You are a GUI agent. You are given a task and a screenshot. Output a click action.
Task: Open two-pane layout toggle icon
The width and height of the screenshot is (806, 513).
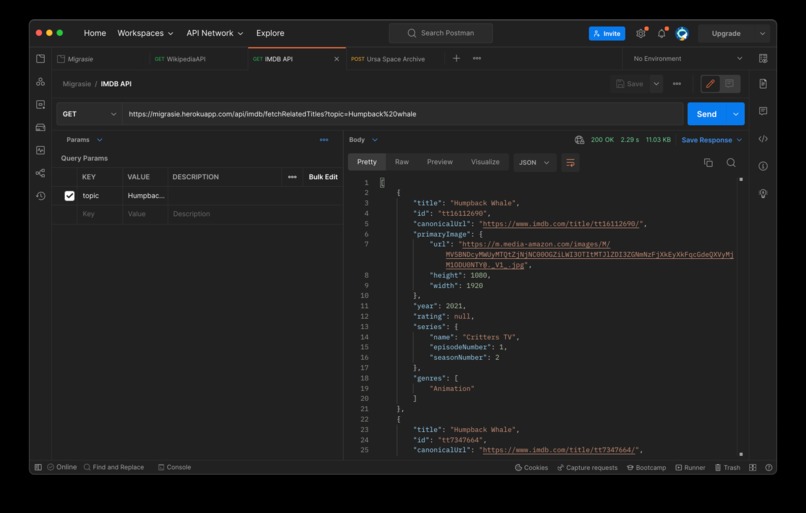[753, 467]
